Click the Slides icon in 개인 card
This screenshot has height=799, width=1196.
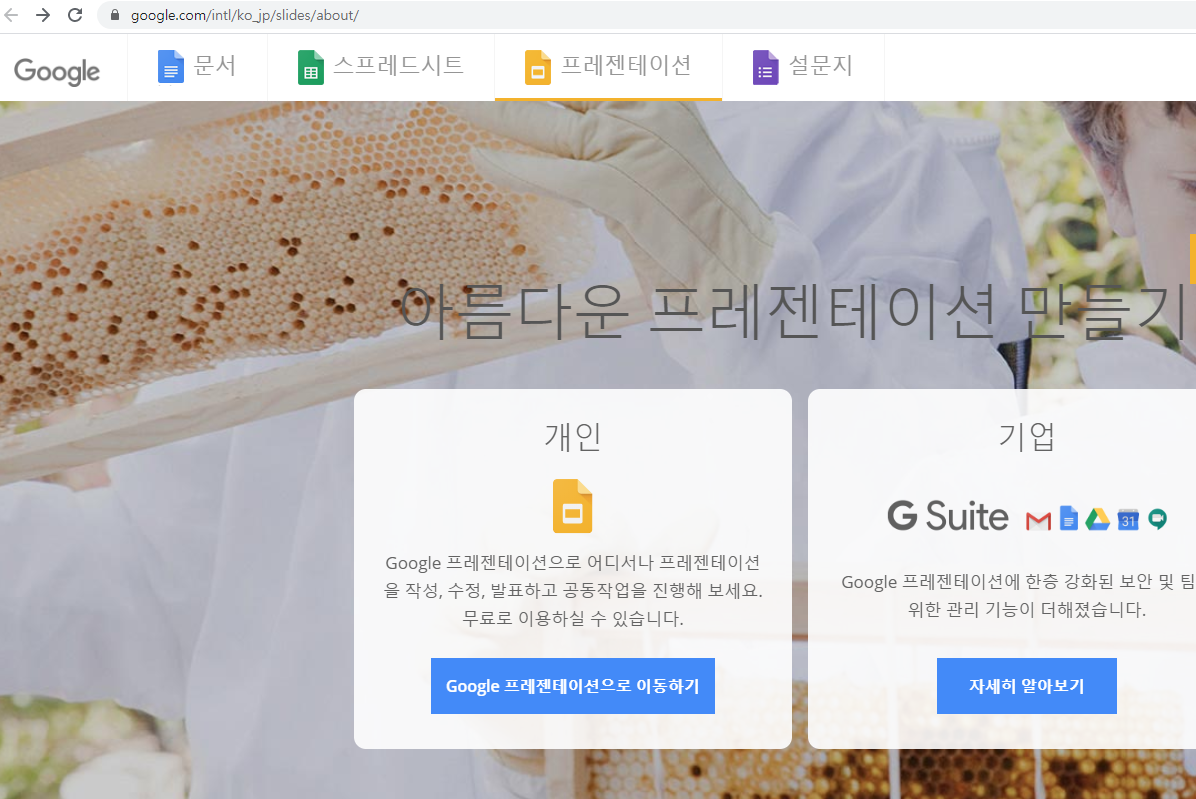pos(573,505)
